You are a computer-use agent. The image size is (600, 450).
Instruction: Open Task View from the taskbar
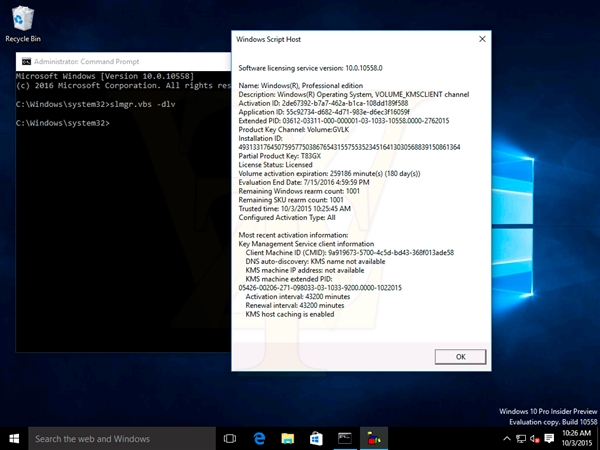pyautogui.click(x=230, y=438)
